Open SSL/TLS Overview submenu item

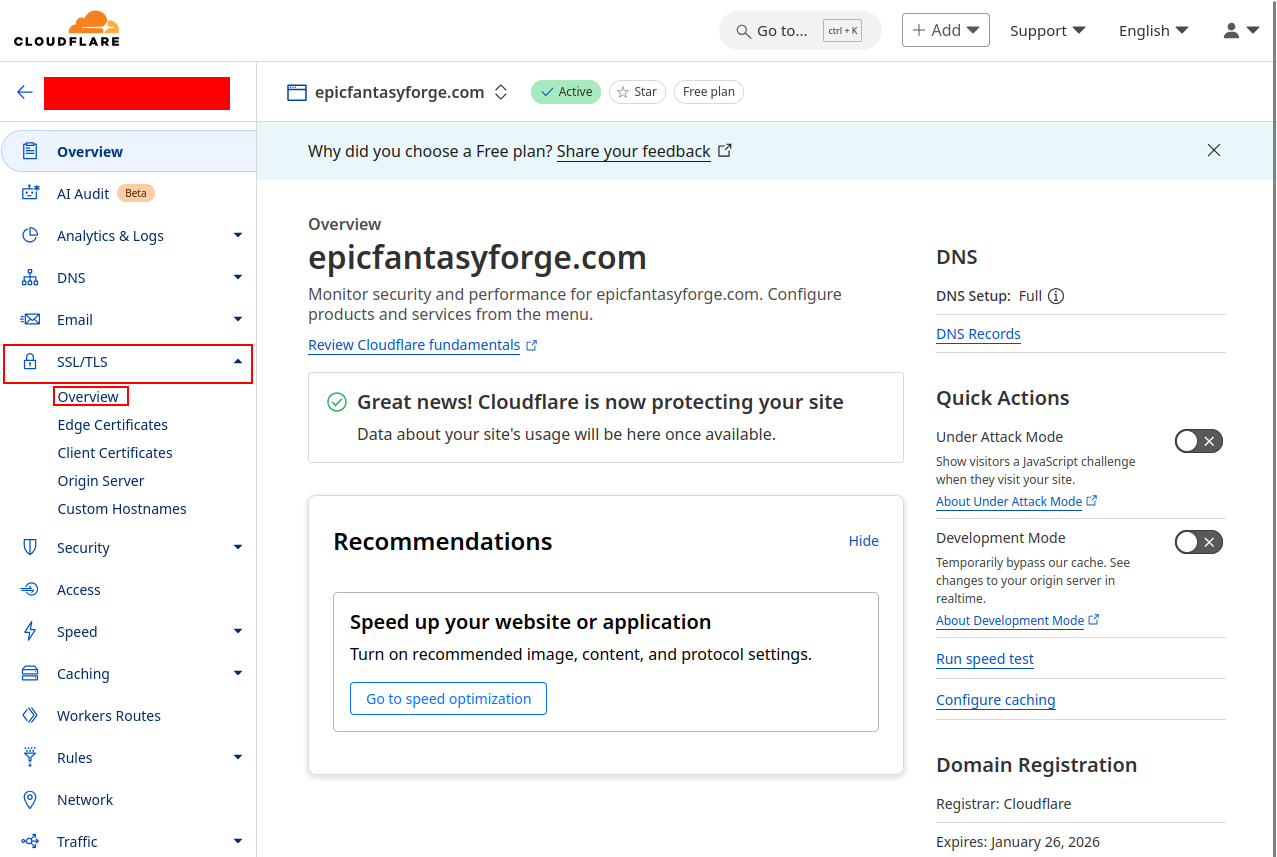coord(88,397)
